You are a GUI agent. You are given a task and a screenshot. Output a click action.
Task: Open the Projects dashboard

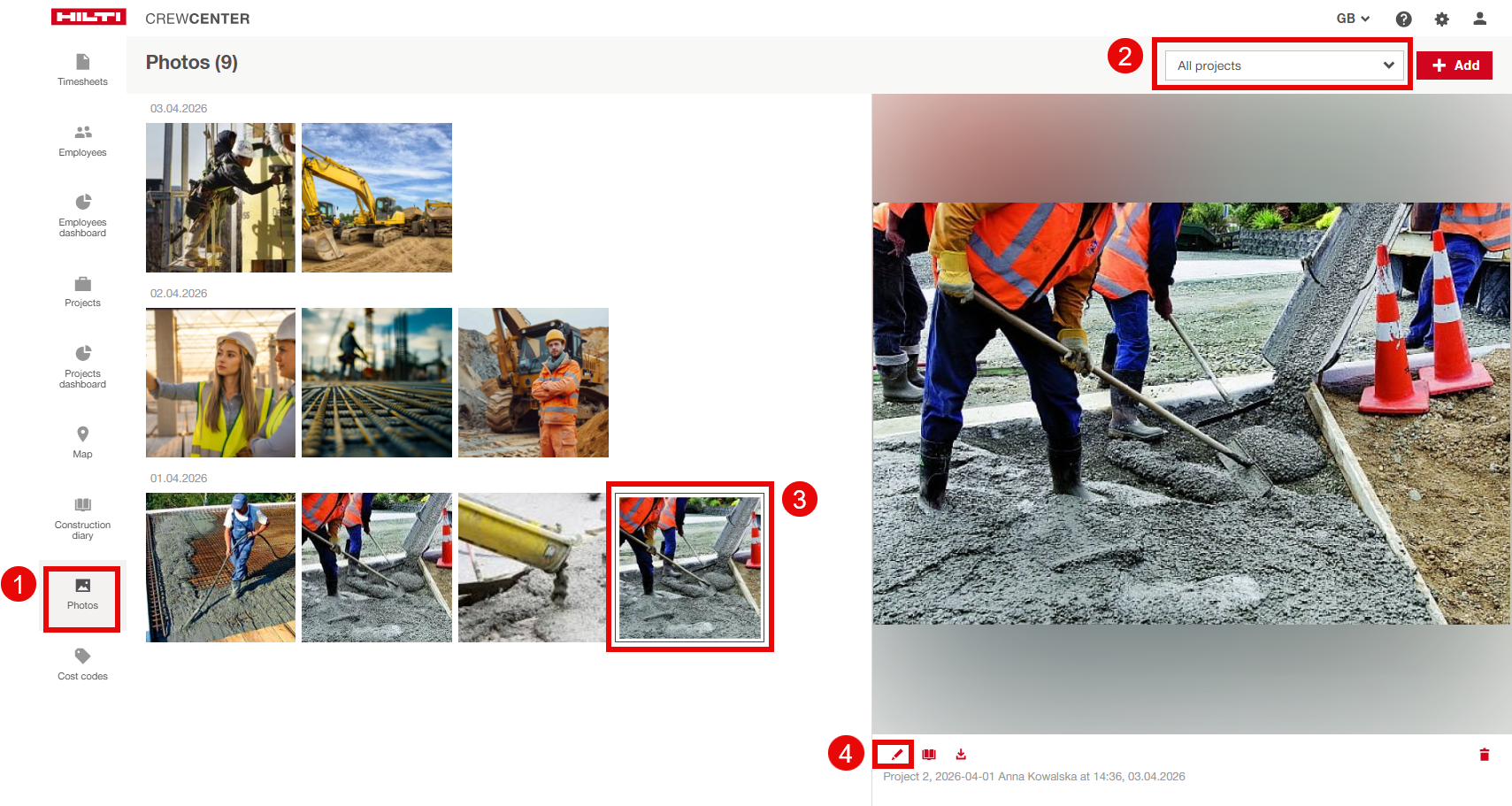[x=82, y=367]
